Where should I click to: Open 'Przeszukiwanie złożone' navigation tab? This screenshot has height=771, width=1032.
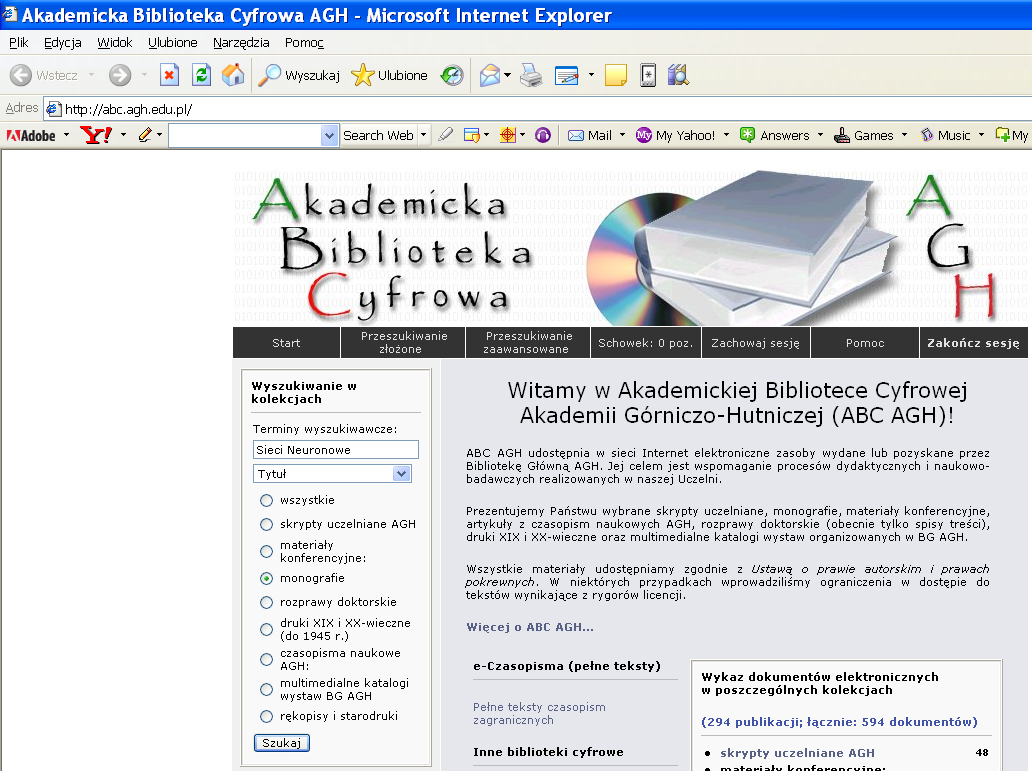[403, 342]
